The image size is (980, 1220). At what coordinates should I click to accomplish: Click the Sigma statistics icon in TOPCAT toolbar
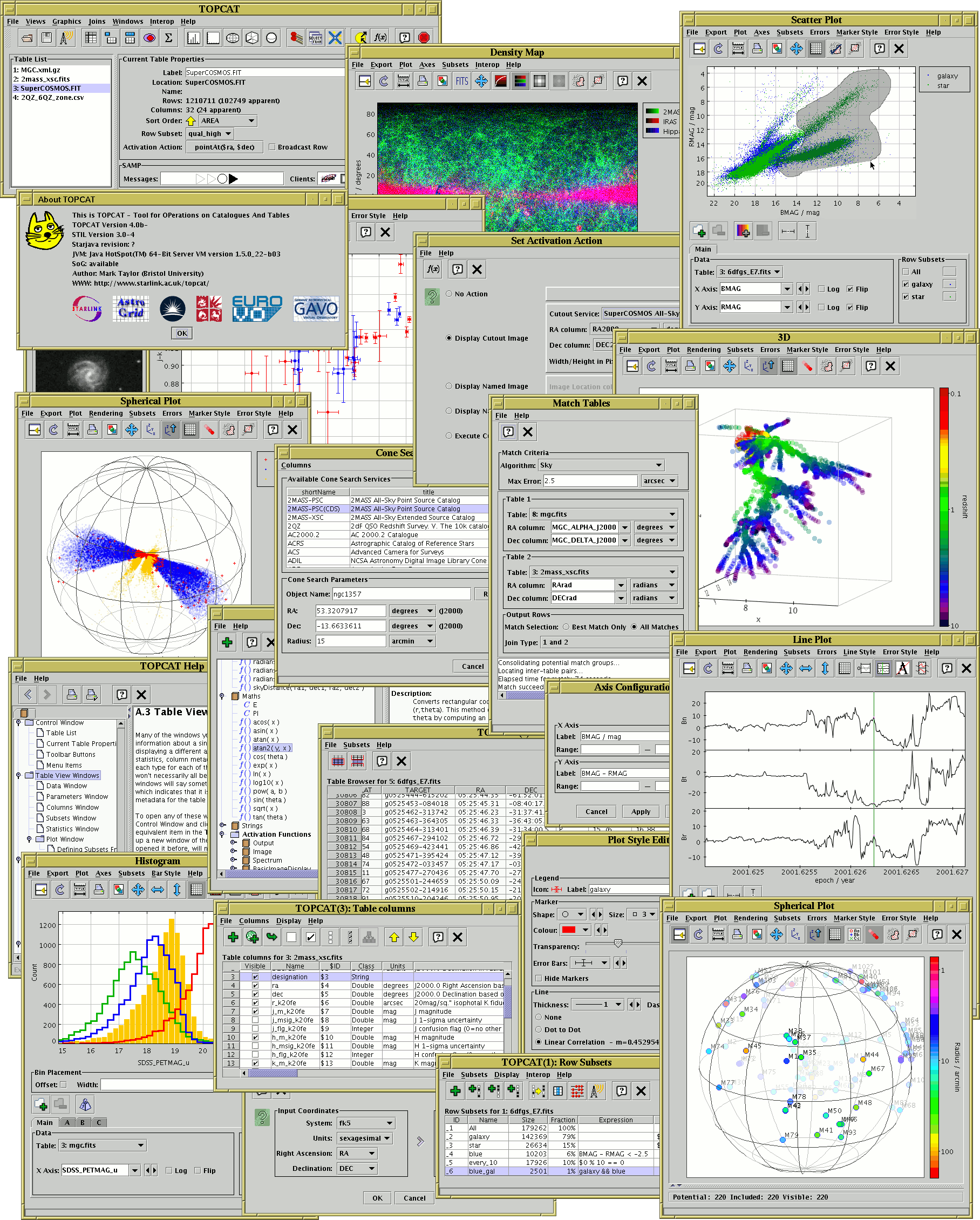(x=168, y=38)
